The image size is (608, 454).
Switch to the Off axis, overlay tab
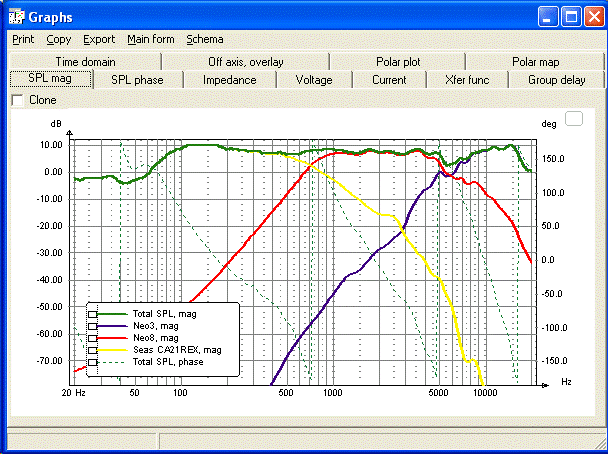tap(245, 62)
